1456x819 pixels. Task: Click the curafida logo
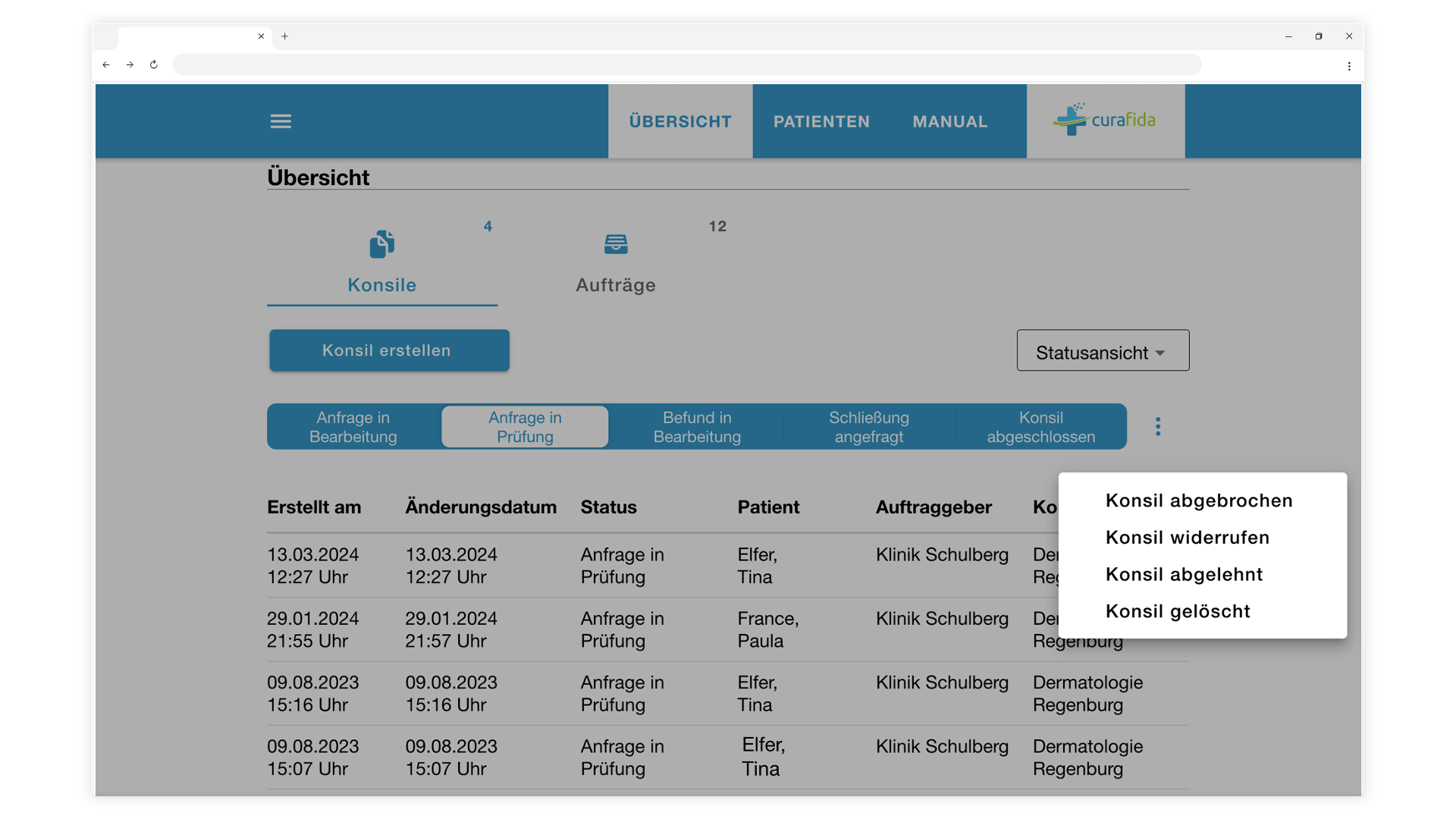pyautogui.click(x=1105, y=120)
